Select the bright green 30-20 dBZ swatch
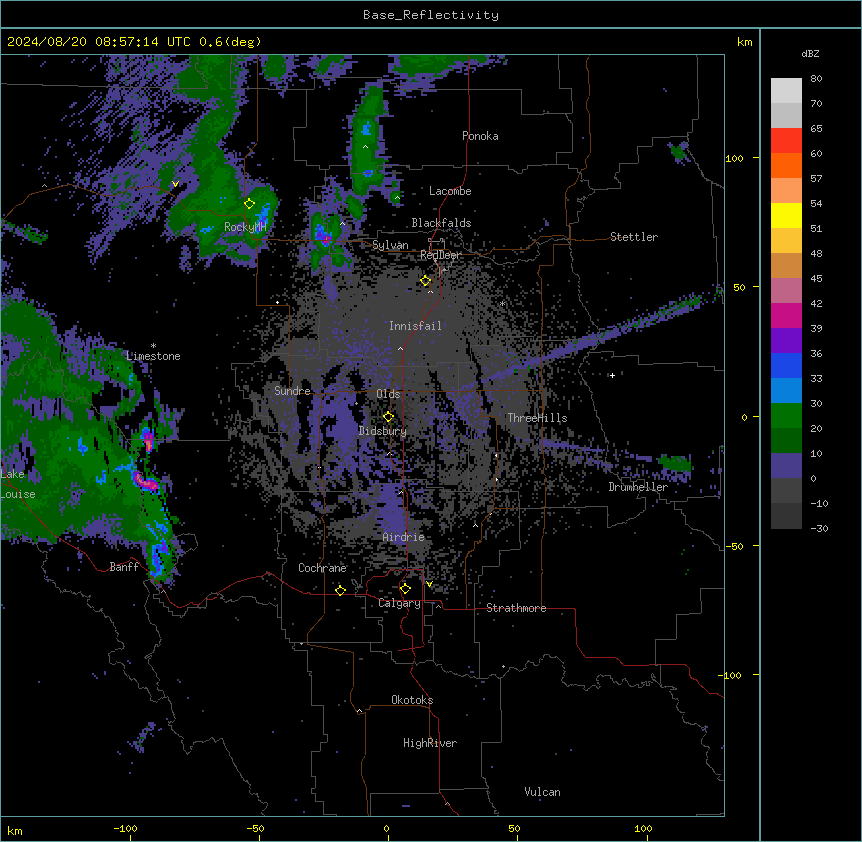The image size is (862, 842). point(786,416)
